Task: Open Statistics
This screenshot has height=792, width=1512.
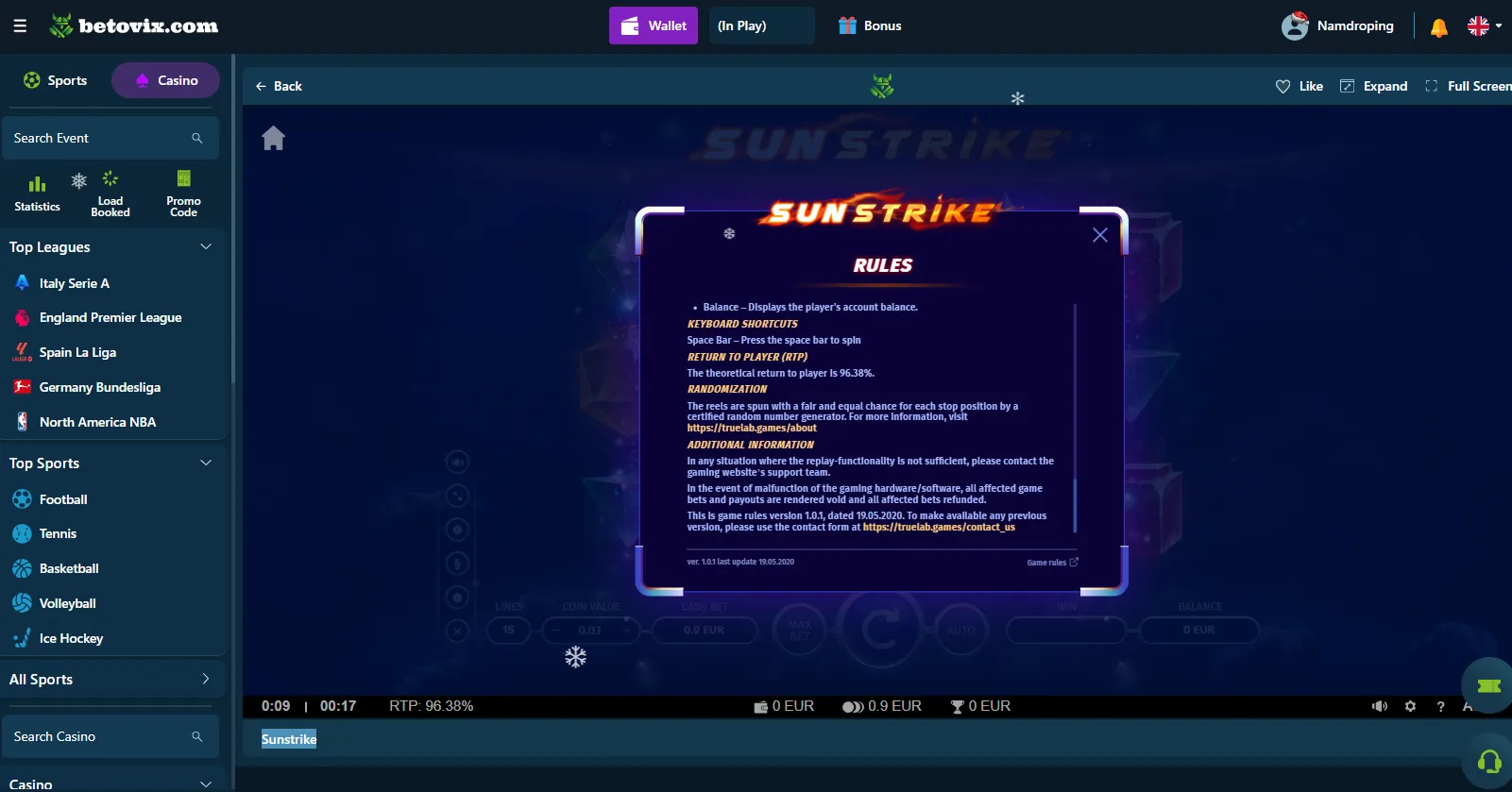Action: [37, 194]
